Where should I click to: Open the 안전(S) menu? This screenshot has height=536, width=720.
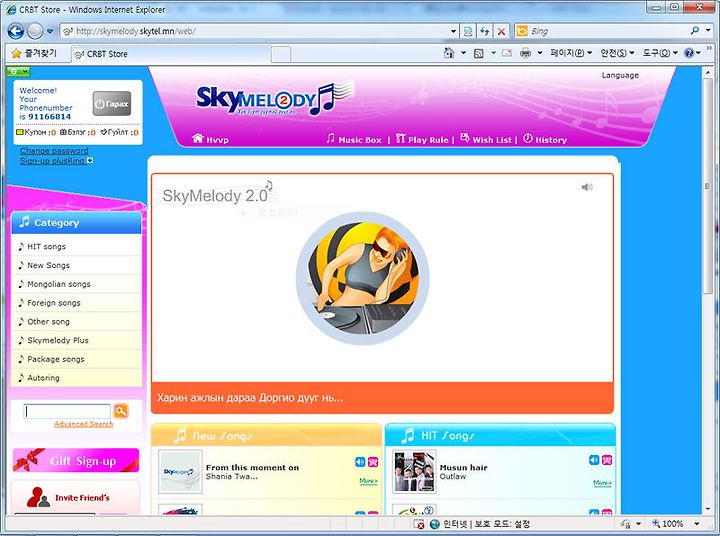[617, 53]
